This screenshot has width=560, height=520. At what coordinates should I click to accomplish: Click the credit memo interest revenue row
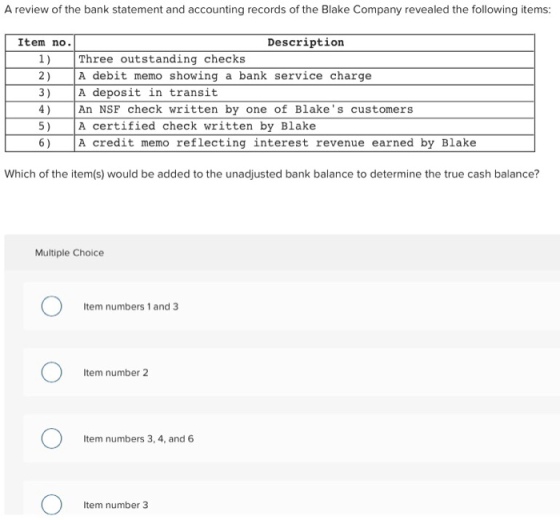pyautogui.click(x=270, y=143)
